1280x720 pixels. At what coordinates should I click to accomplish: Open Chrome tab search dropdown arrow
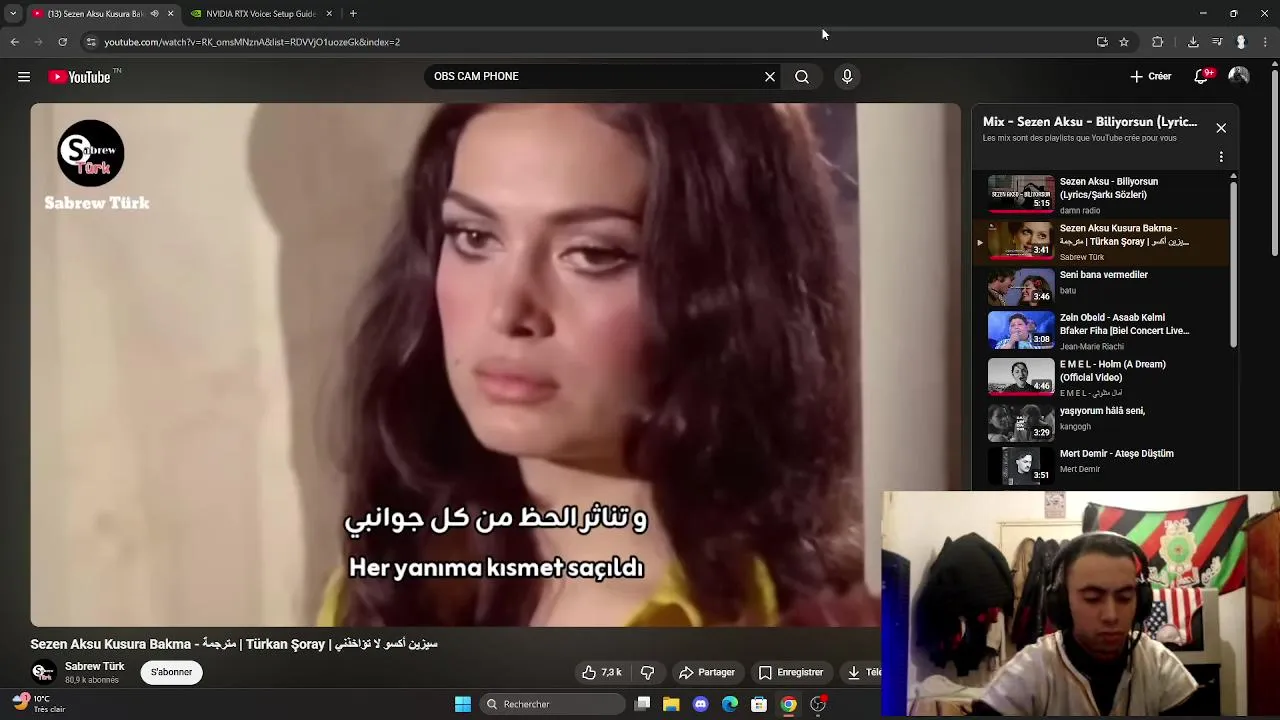coord(13,14)
